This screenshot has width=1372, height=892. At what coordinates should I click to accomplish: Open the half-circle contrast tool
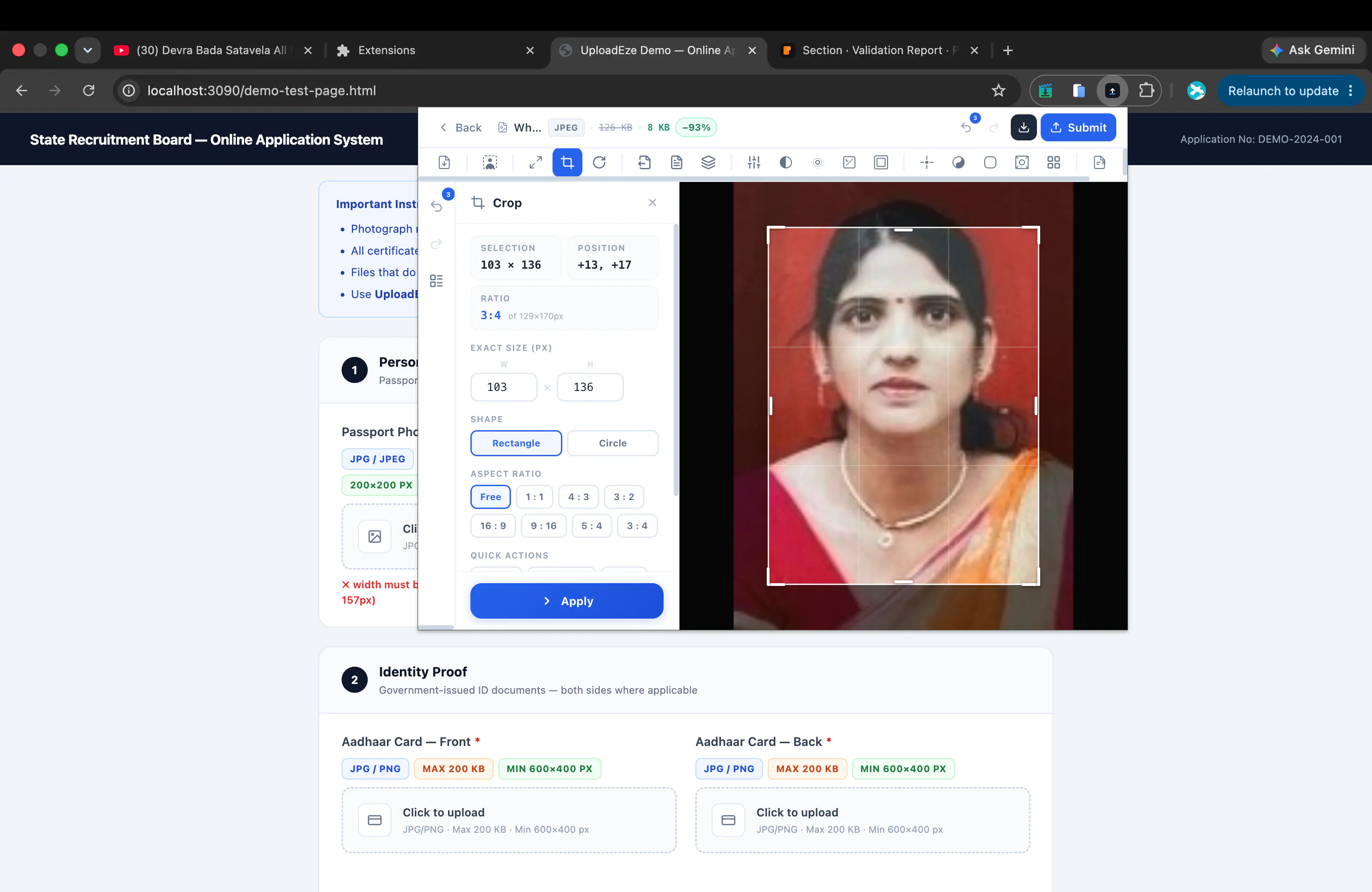click(786, 162)
